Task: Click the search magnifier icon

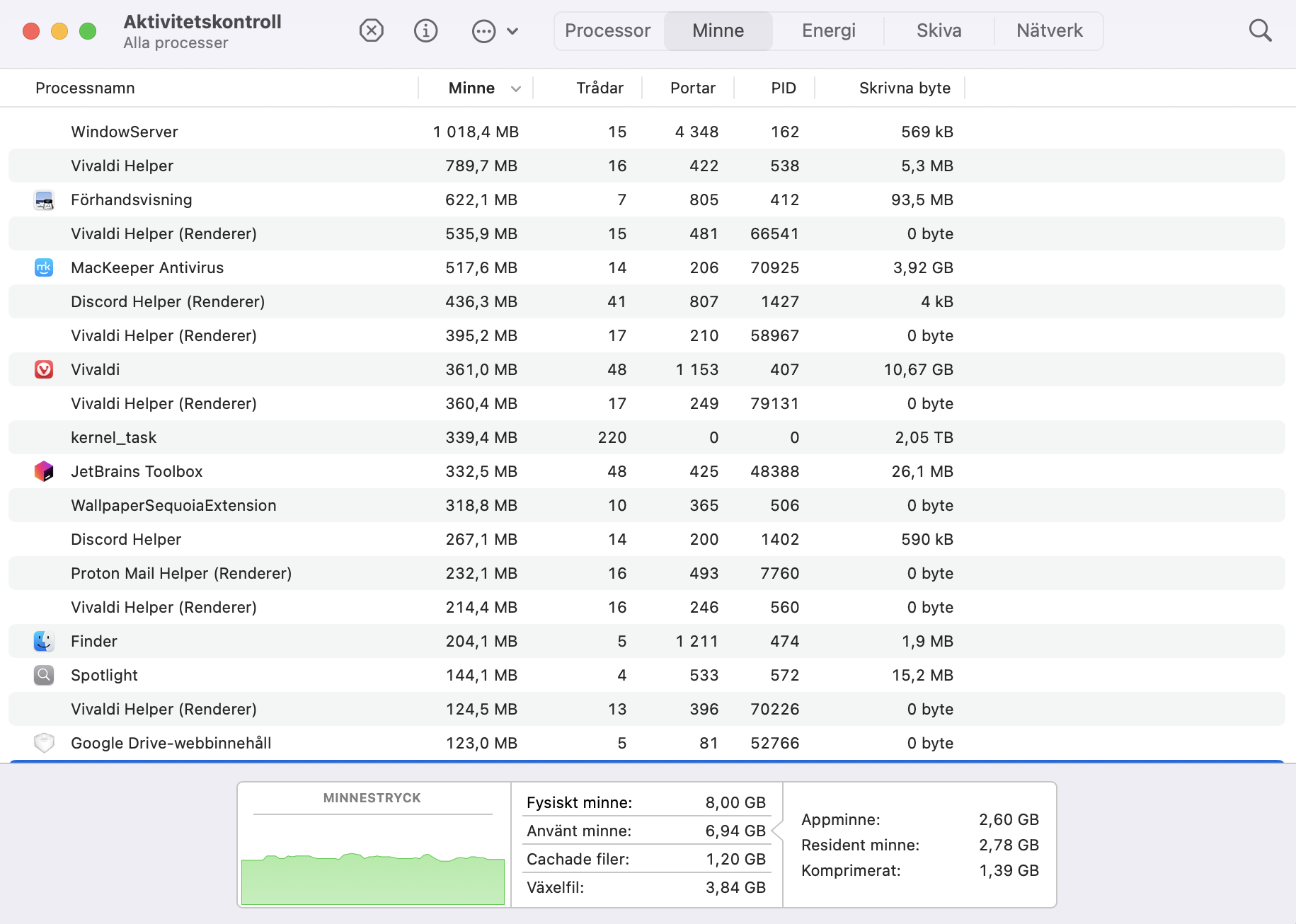Action: tap(1260, 30)
